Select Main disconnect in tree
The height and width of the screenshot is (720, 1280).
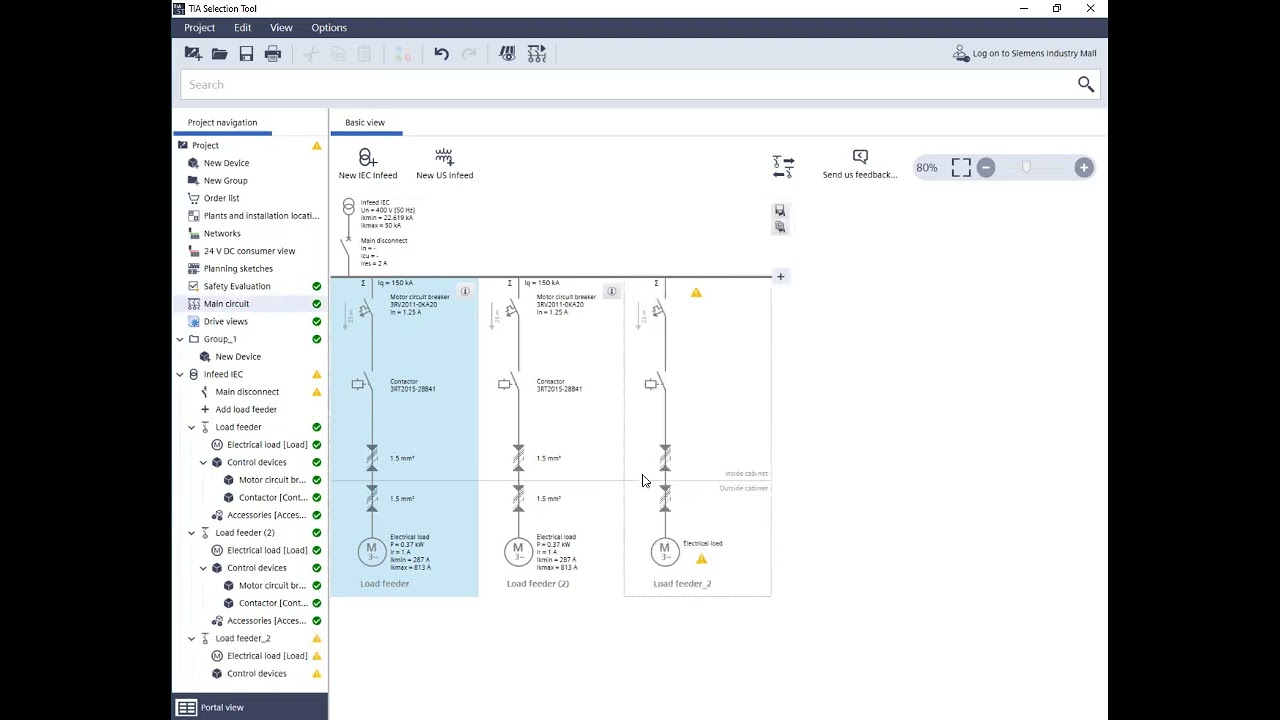(x=247, y=392)
